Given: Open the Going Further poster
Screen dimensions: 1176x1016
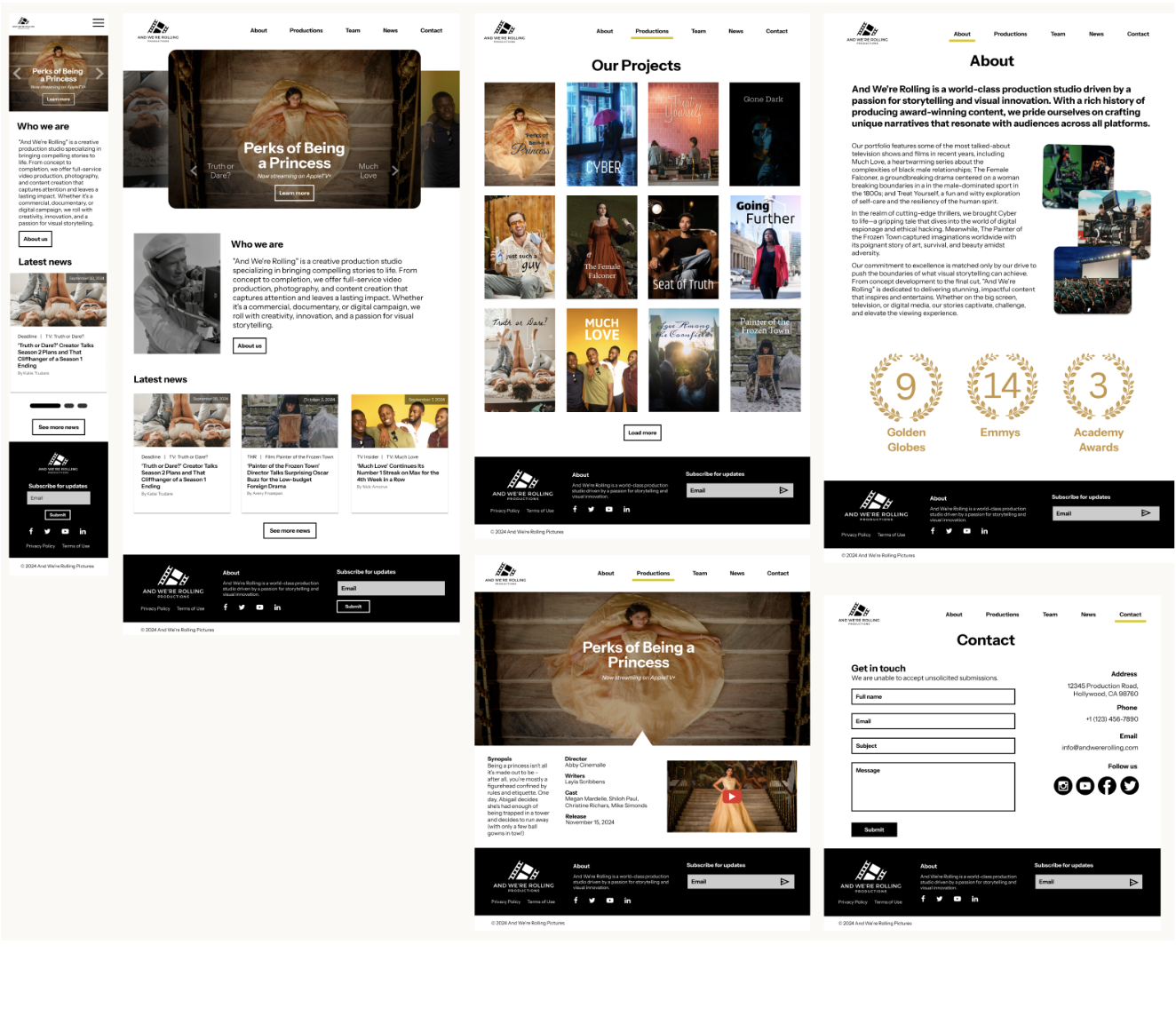Looking at the screenshot, I should [765, 247].
